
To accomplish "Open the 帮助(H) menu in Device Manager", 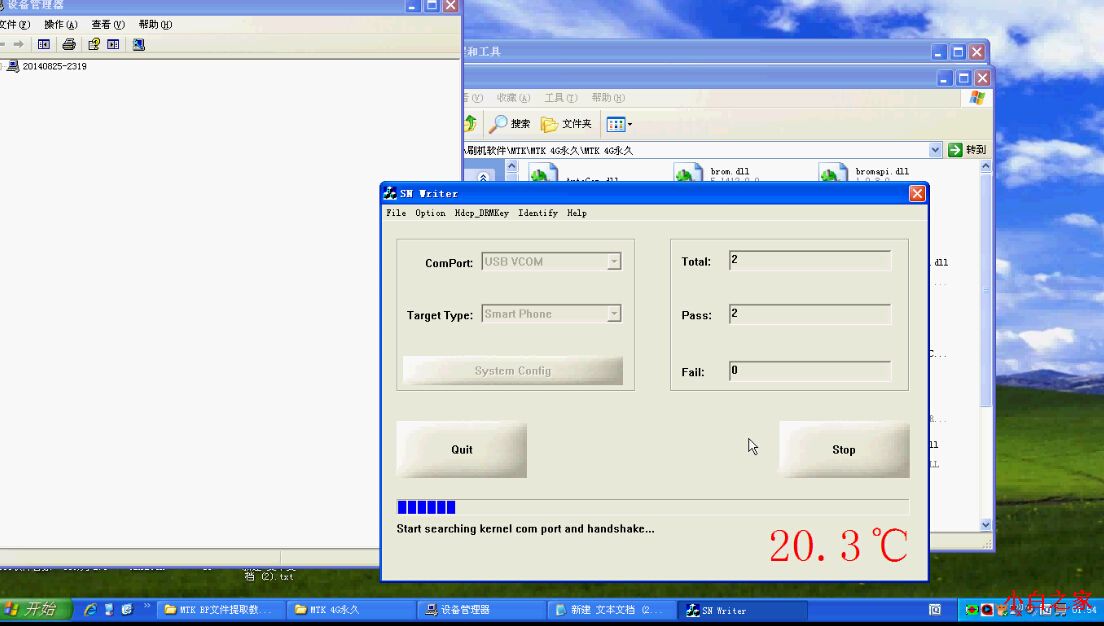I will pos(155,24).
